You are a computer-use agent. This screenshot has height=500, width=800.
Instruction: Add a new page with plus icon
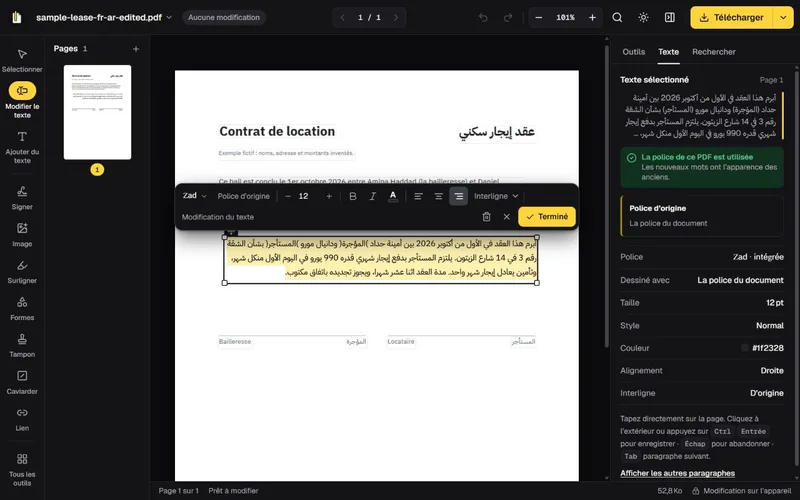tap(136, 49)
